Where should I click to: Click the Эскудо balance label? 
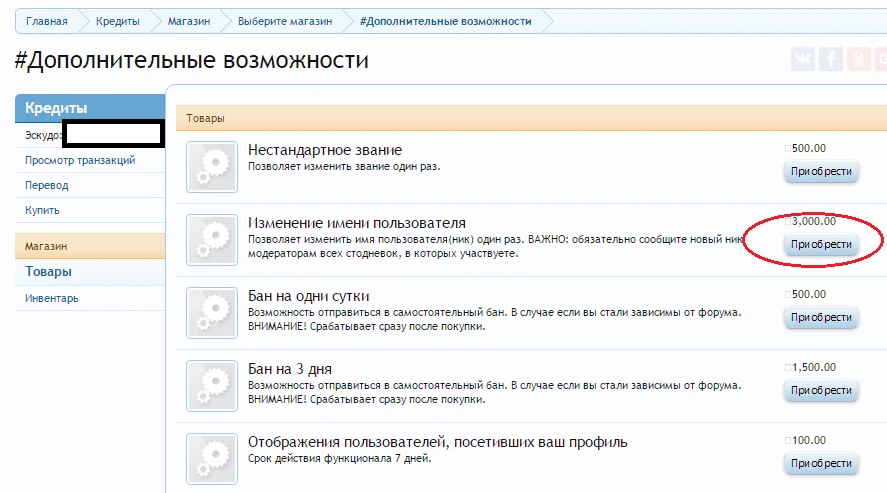click(43, 135)
